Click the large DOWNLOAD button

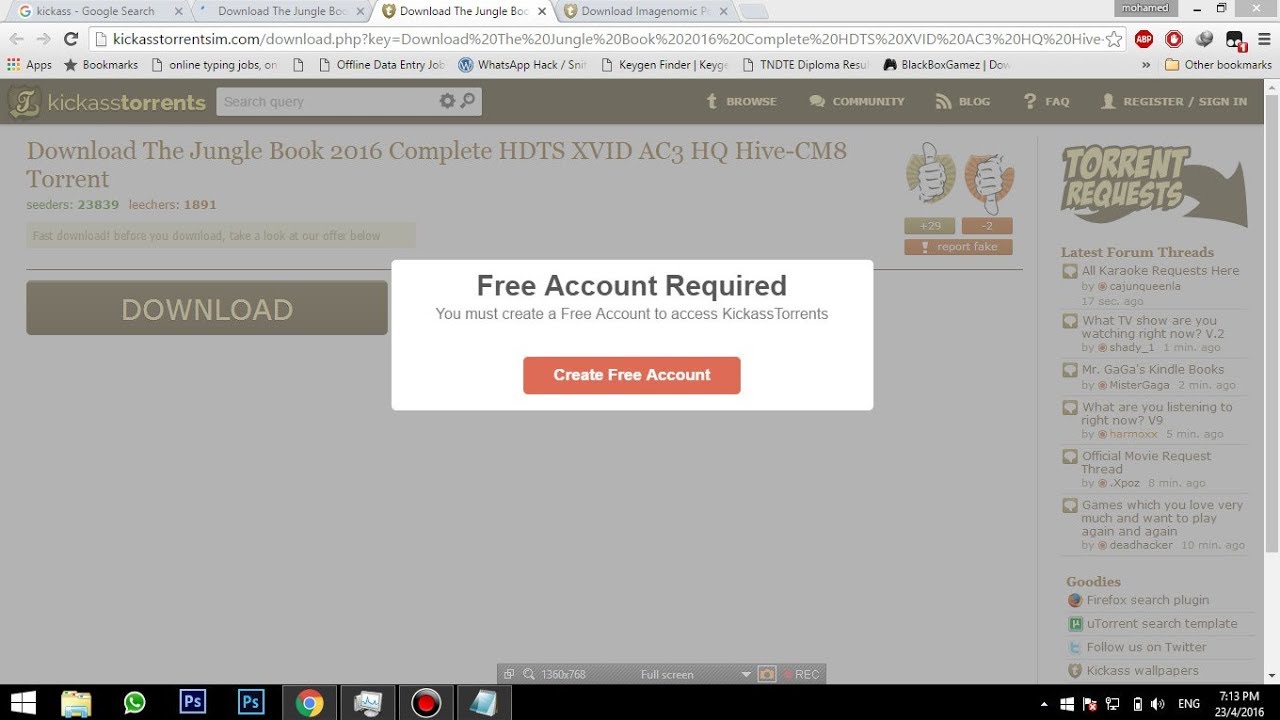(x=207, y=309)
